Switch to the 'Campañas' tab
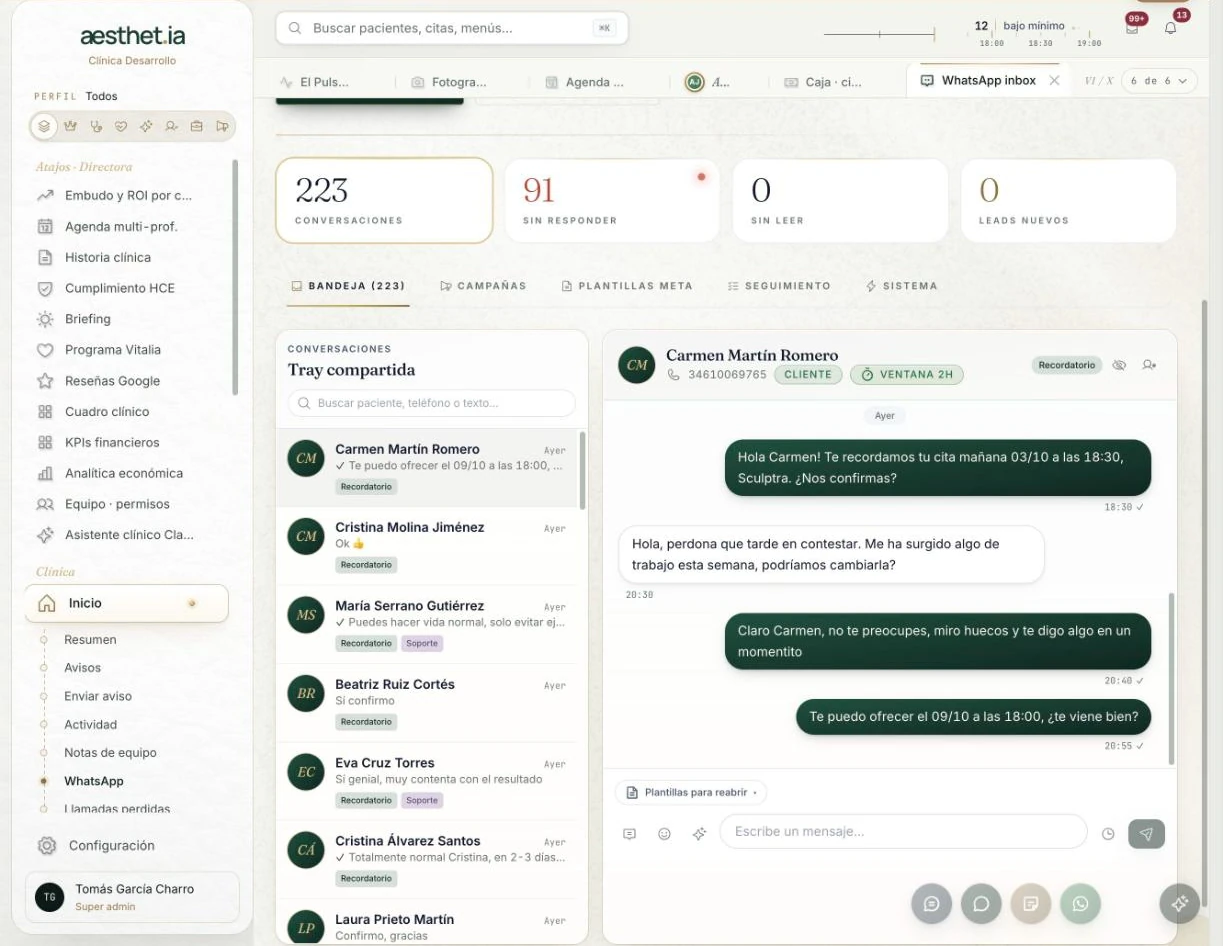This screenshot has height=946, width=1223. click(x=483, y=286)
